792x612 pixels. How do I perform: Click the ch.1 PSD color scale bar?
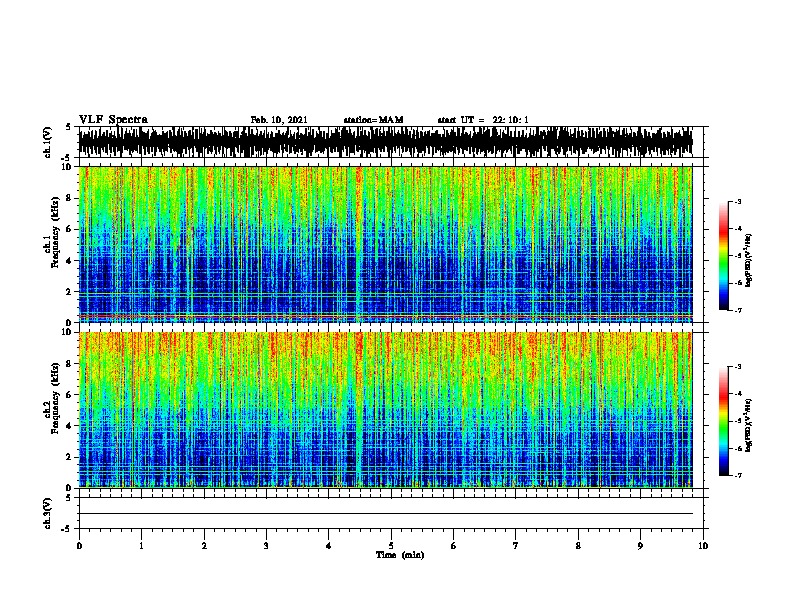click(724, 256)
